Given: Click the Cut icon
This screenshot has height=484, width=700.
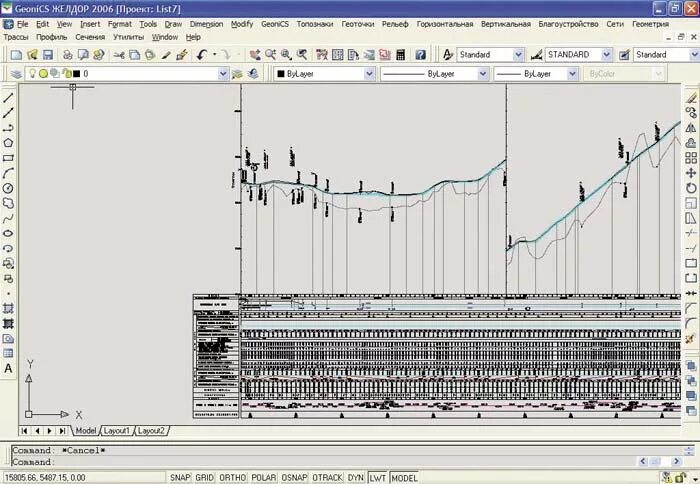Looking at the screenshot, I should click(x=119, y=55).
